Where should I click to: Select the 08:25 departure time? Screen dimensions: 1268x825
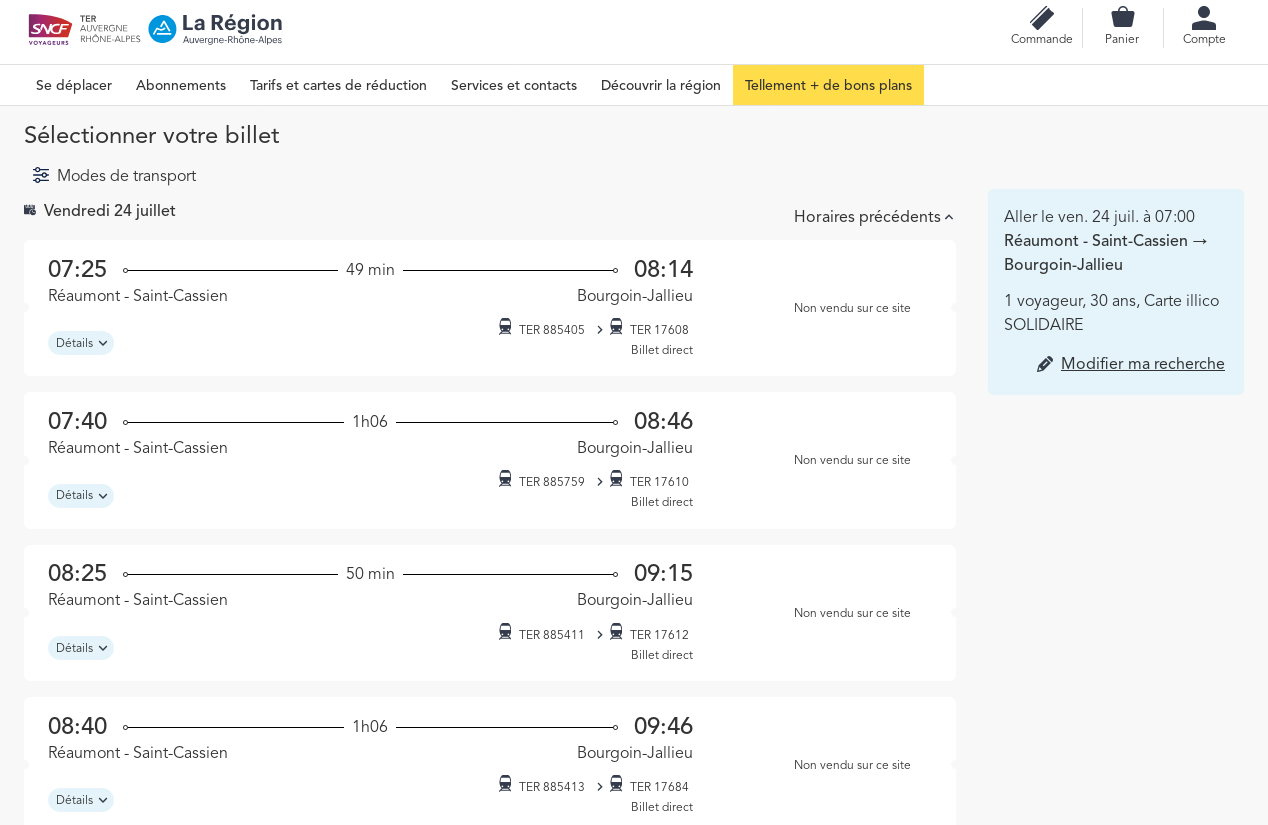[77, 574]
